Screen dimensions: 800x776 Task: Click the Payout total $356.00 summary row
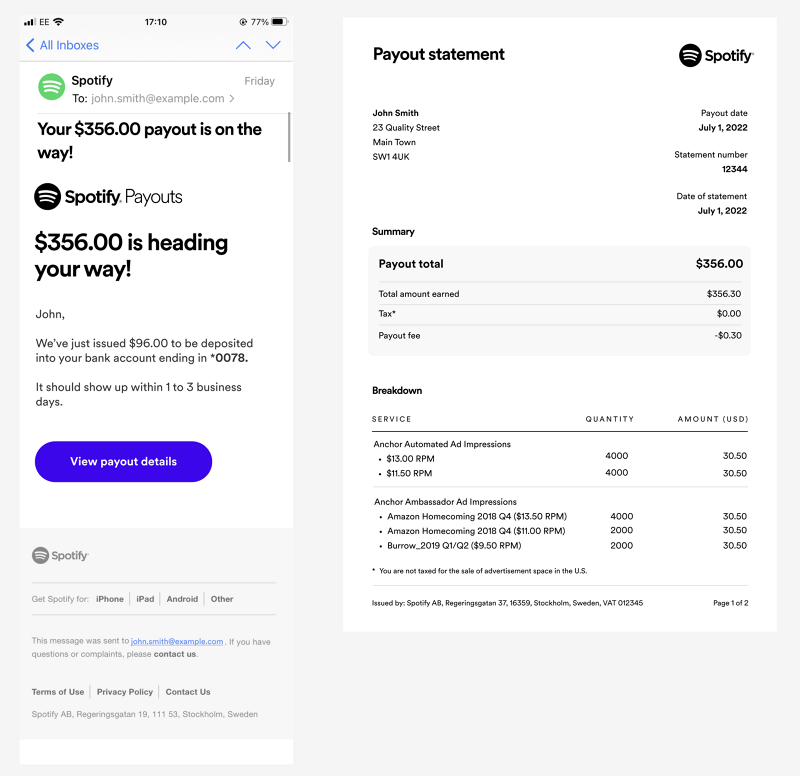559,263
